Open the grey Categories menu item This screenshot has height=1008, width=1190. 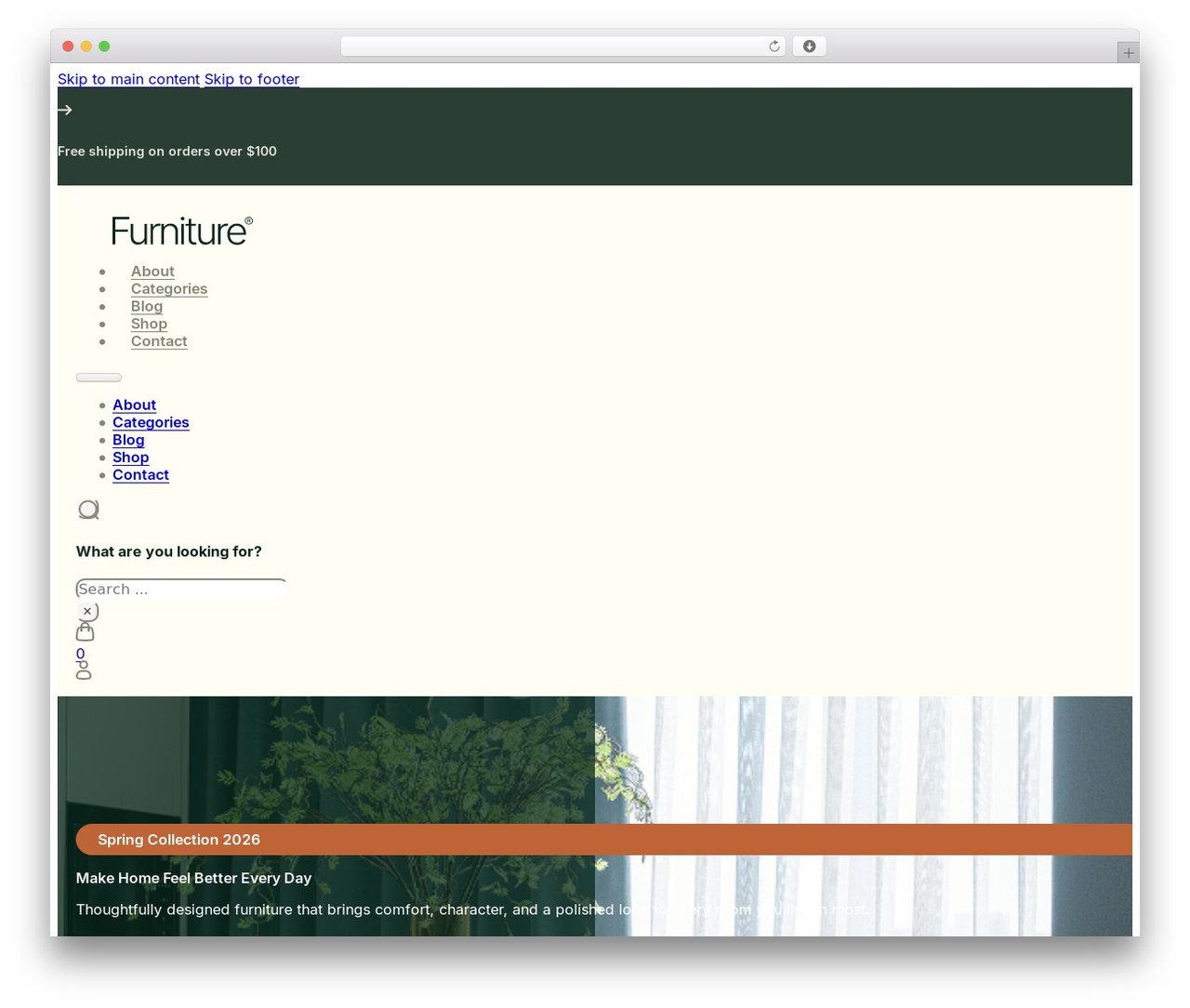(169, 289)
